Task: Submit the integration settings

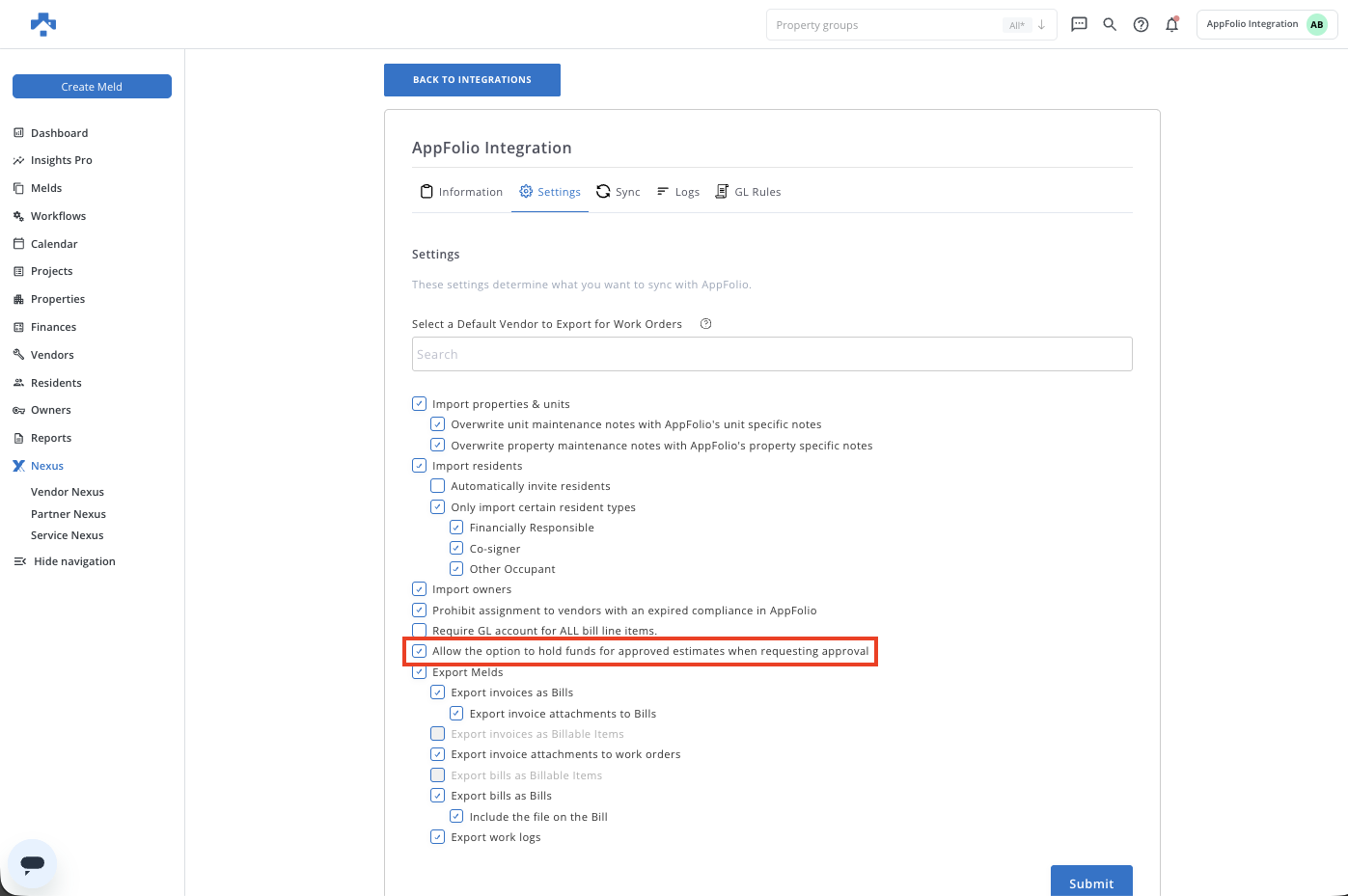Action: [x=1091, y=882]
